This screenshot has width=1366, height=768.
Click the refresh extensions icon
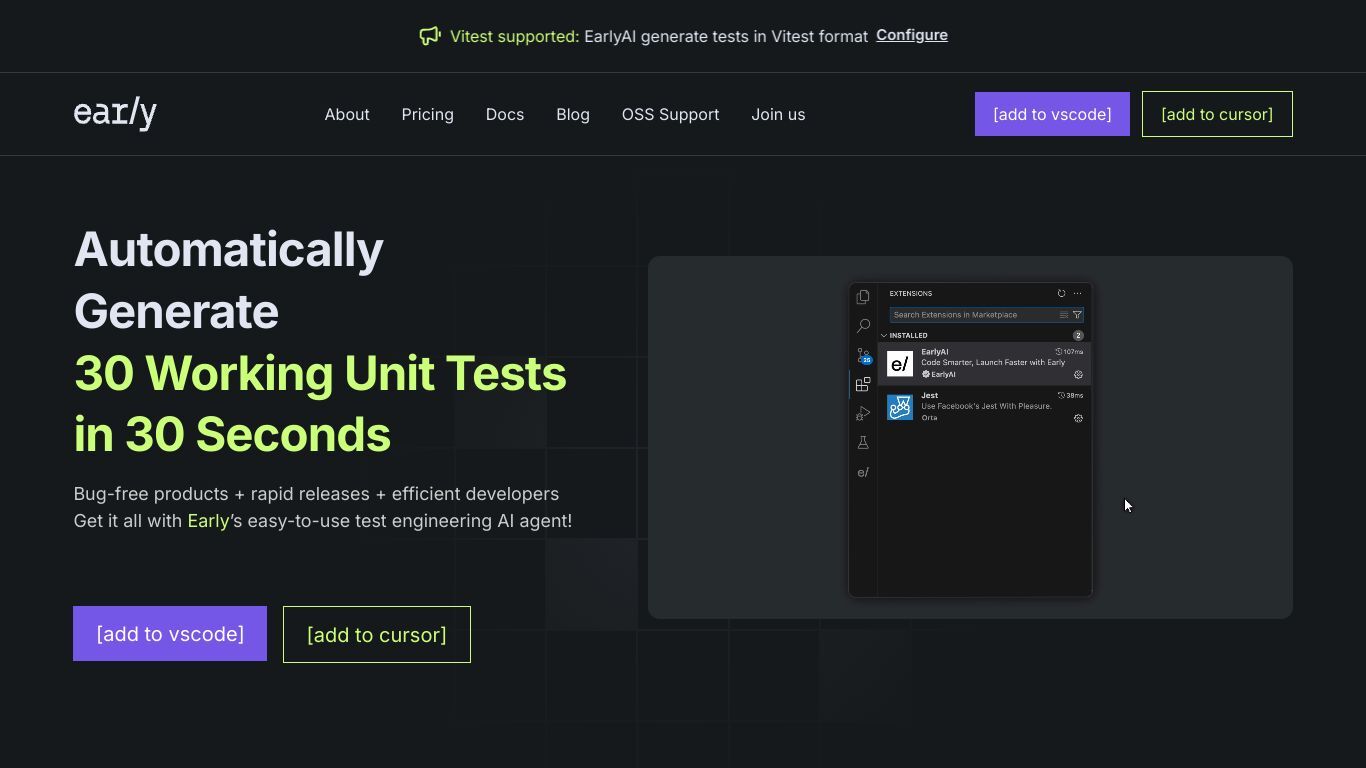tap(1061, 294)
